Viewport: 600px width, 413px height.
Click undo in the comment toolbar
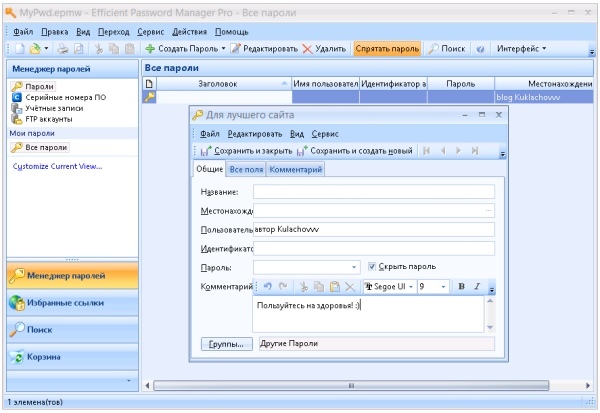click(x=268, y=286)
